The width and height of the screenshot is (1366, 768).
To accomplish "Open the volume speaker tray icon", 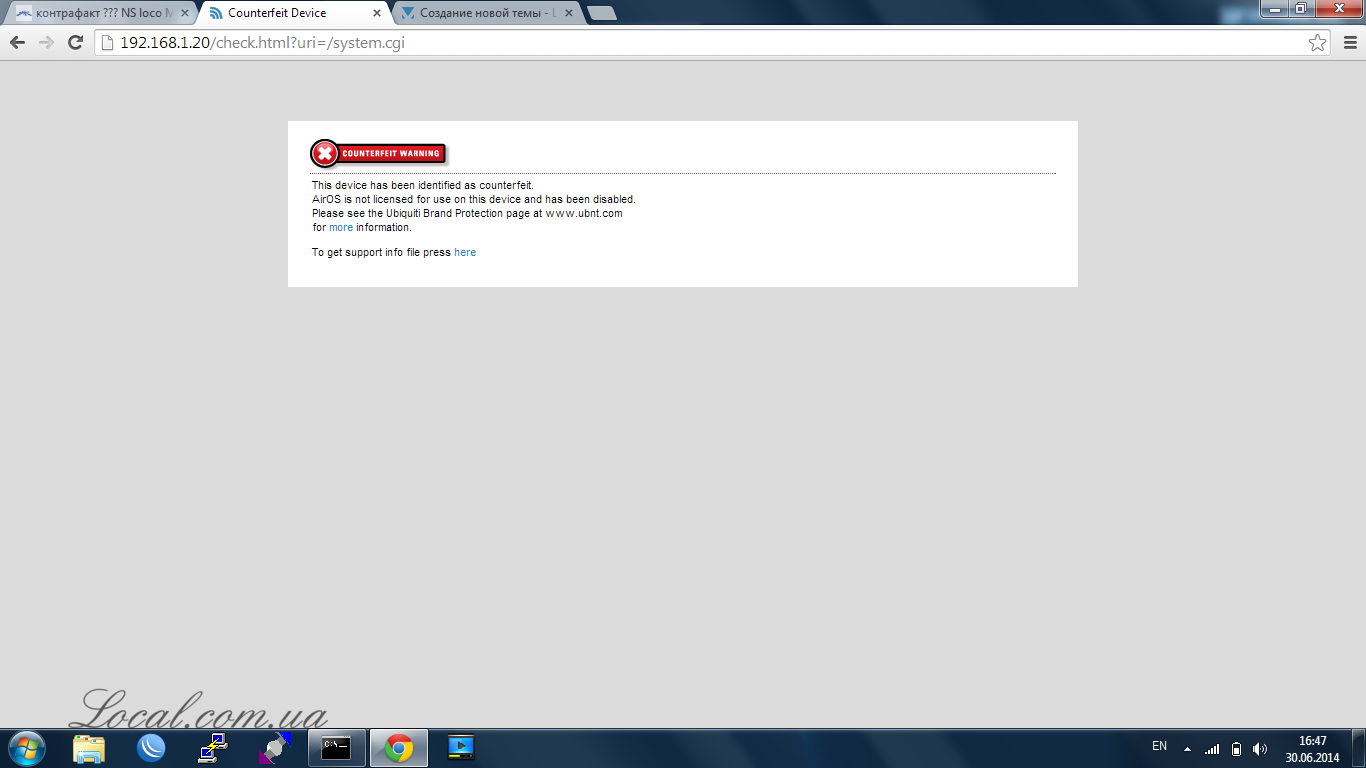I will tap(1260, 748).
